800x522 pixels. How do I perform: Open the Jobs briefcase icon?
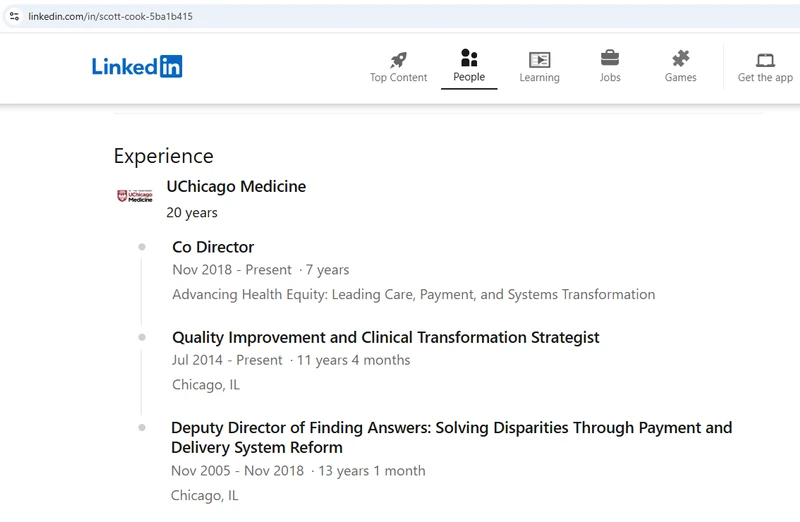pos(610,58)
